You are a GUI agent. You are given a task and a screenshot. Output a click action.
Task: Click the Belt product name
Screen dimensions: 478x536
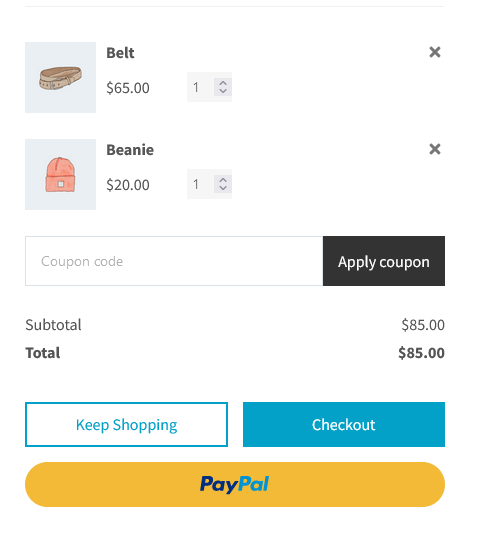(120, 53)
